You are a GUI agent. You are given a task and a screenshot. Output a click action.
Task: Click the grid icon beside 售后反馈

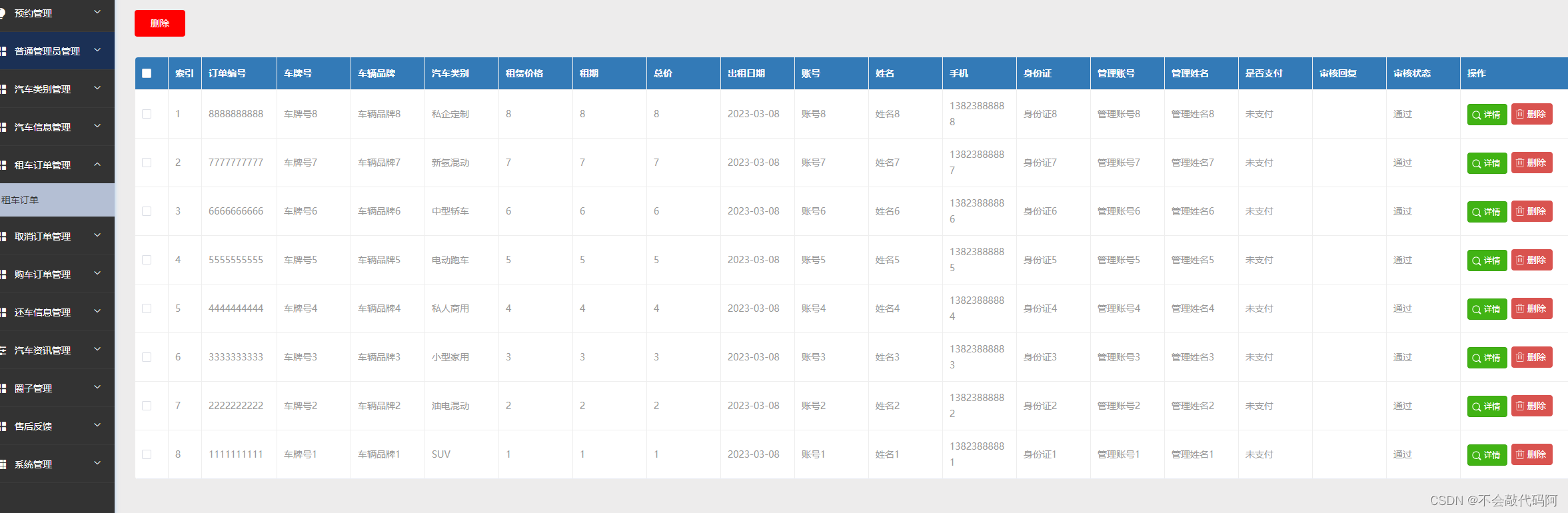click(x=3, y=426)
